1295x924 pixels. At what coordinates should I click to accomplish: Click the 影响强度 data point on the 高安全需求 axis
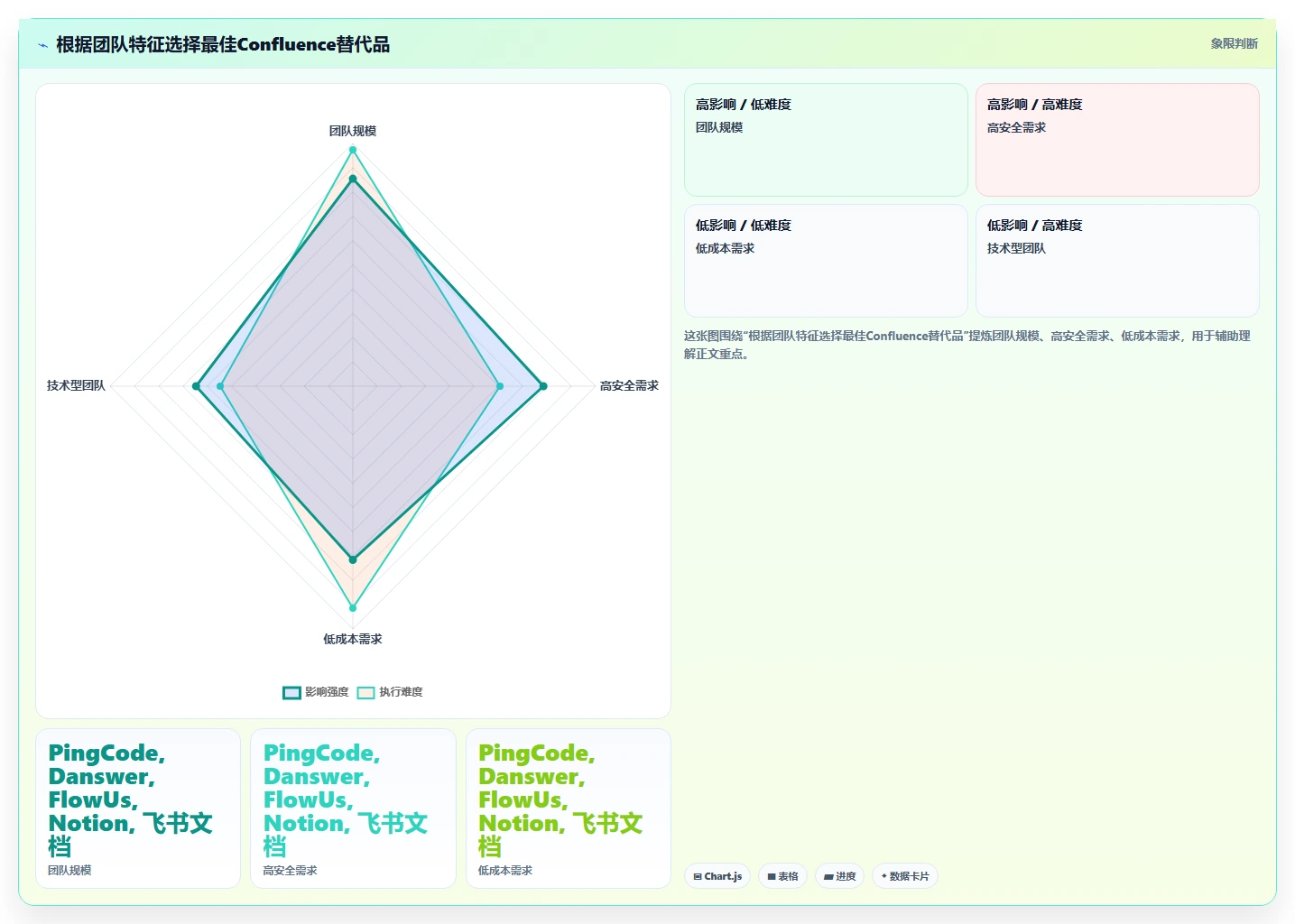pyautogui.click(x=543, y=386)
